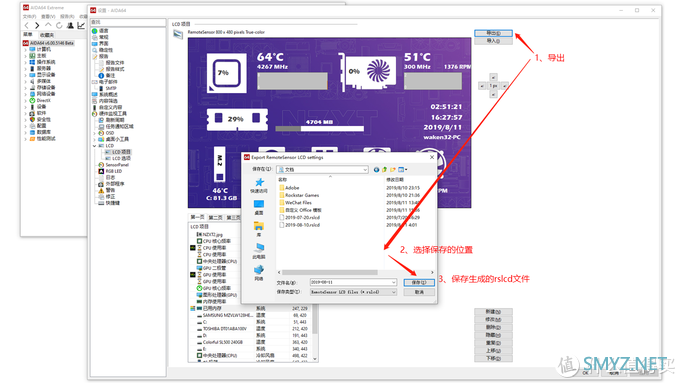The image size is (680, 383).
Task: Open view menu icon in export dialog
Action: point(403,170)
